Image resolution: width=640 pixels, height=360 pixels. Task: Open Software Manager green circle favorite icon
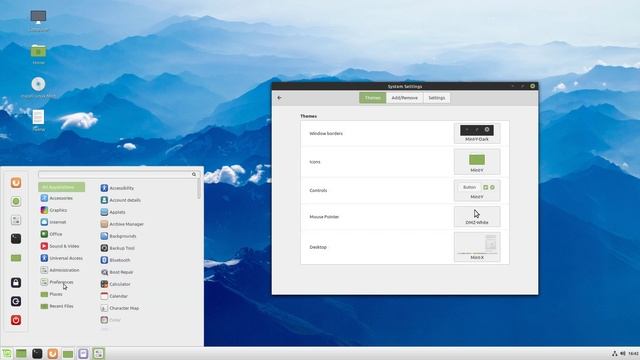pyautogui.click(x=16, y=201)
